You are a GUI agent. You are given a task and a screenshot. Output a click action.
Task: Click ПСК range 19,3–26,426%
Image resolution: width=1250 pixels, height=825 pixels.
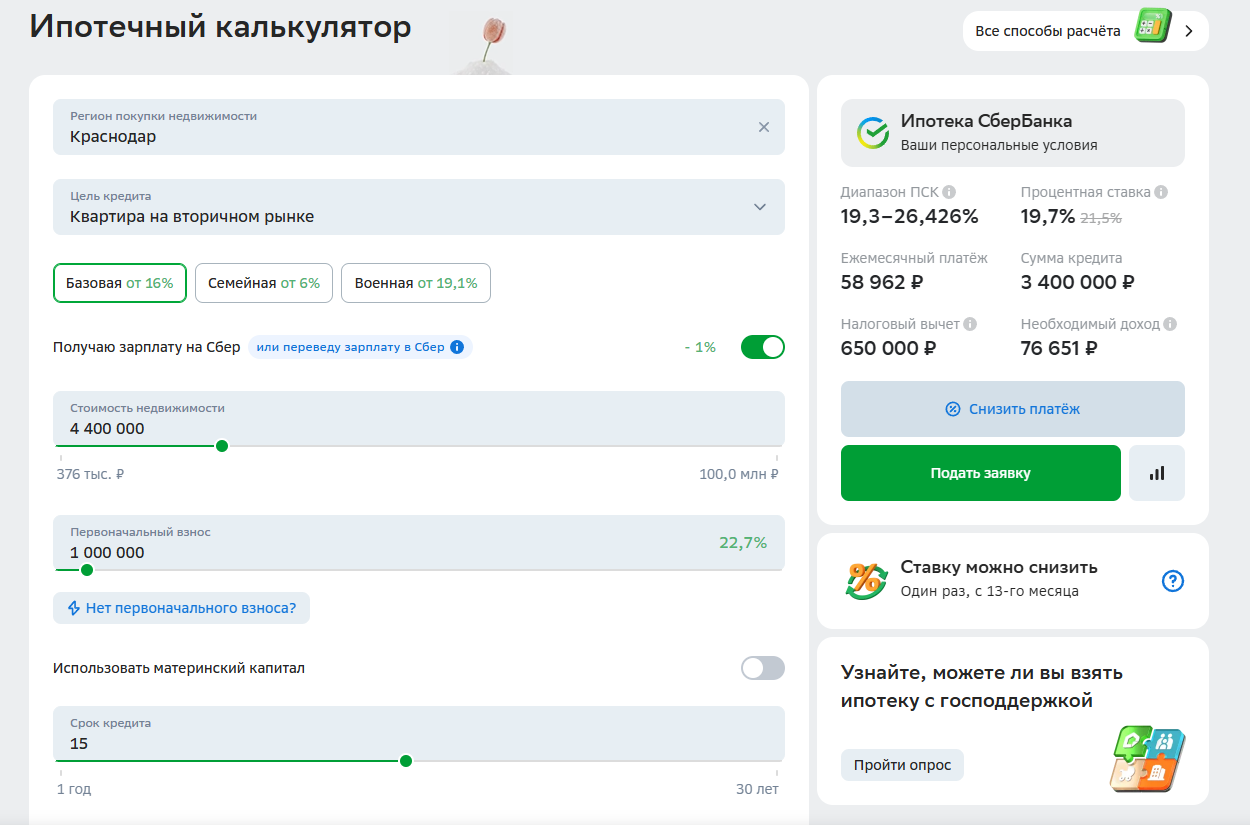click(x=910, y=216)
